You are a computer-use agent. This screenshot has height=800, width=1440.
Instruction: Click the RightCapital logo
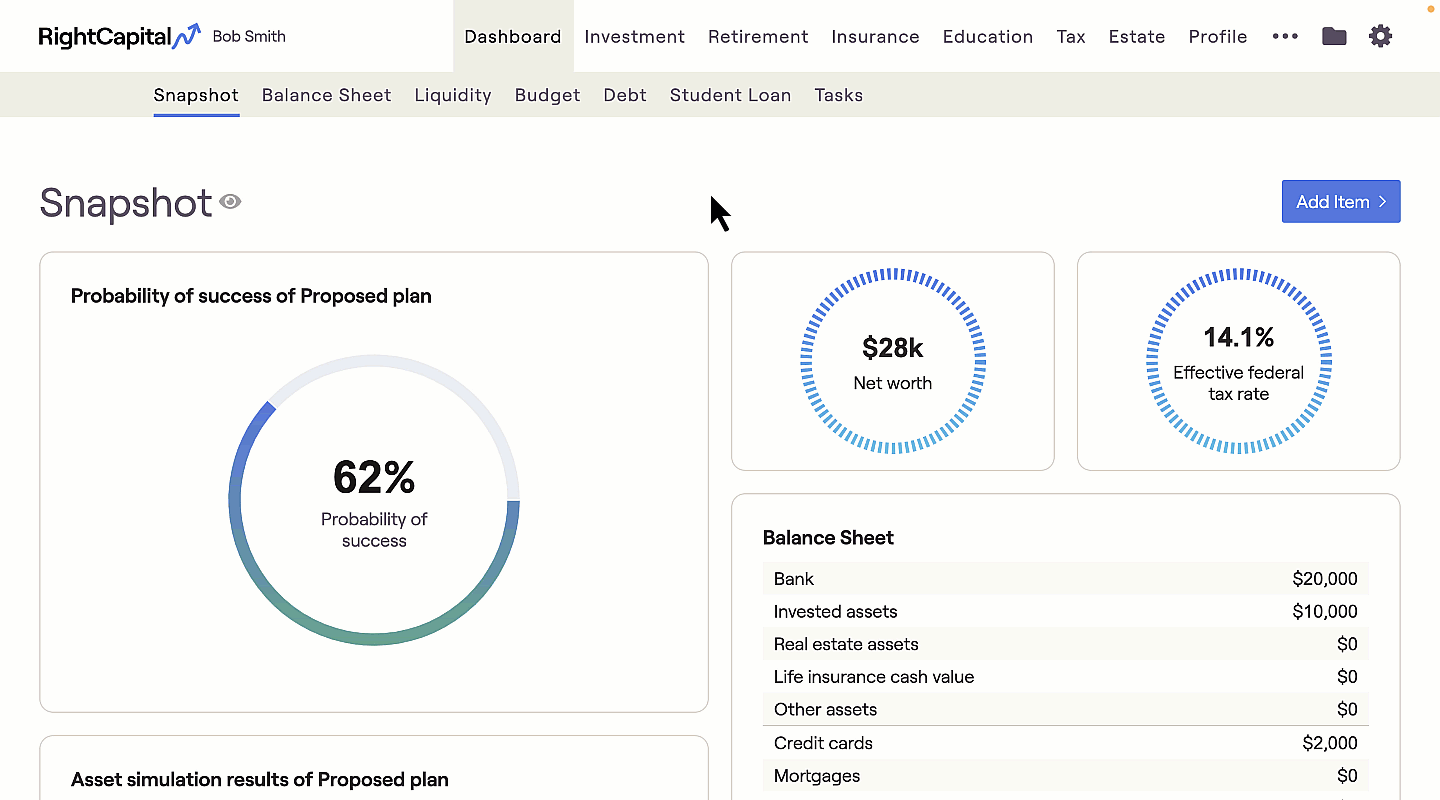pyautogui.click(x=119, y=37)
